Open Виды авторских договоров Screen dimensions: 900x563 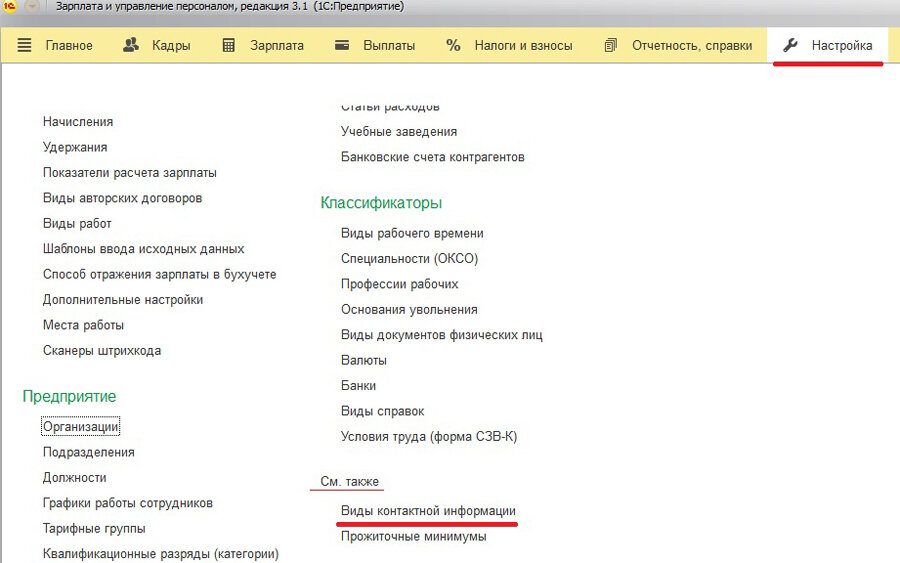pos(122,198)
